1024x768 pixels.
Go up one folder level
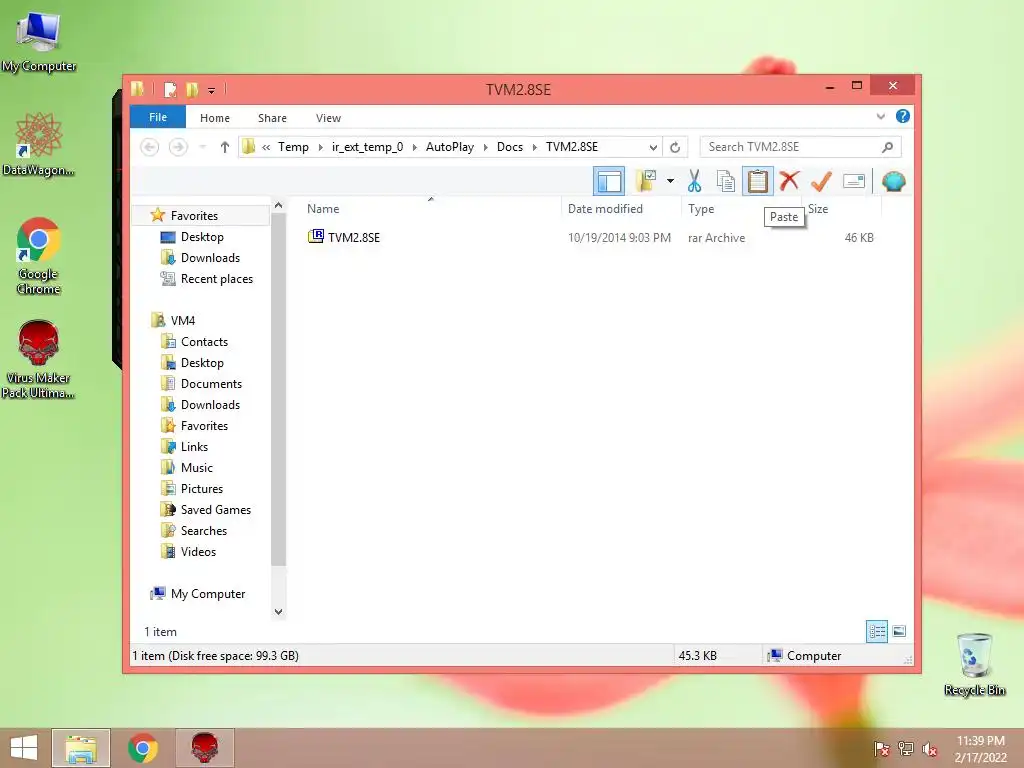(x=225, y=147)
